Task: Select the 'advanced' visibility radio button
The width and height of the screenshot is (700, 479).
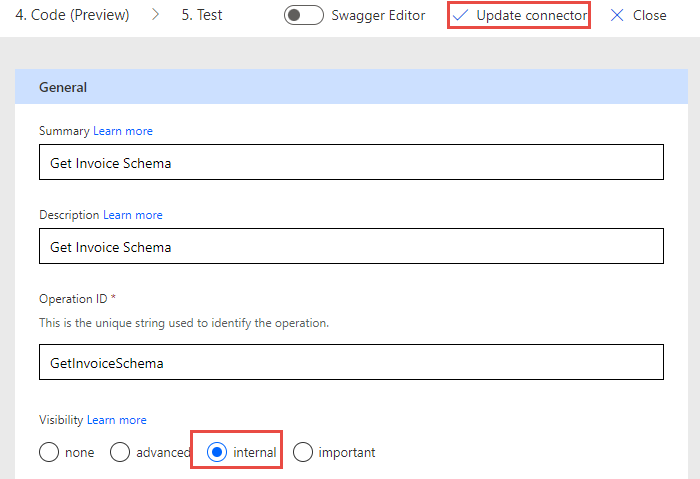Action: [x=120, y=452]
